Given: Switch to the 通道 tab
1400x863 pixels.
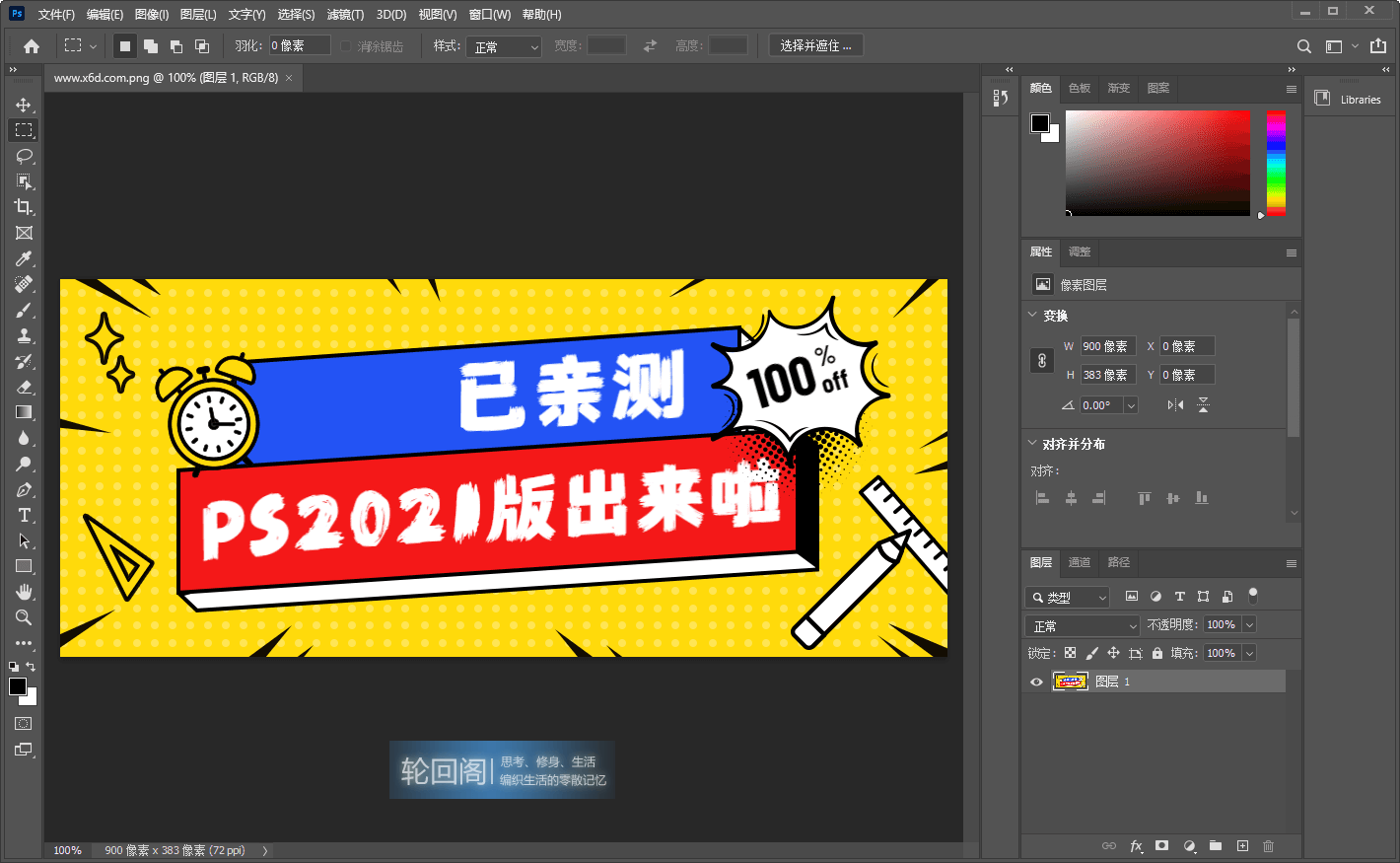Looking at the screenshot, I should [x=1080, y=562].
